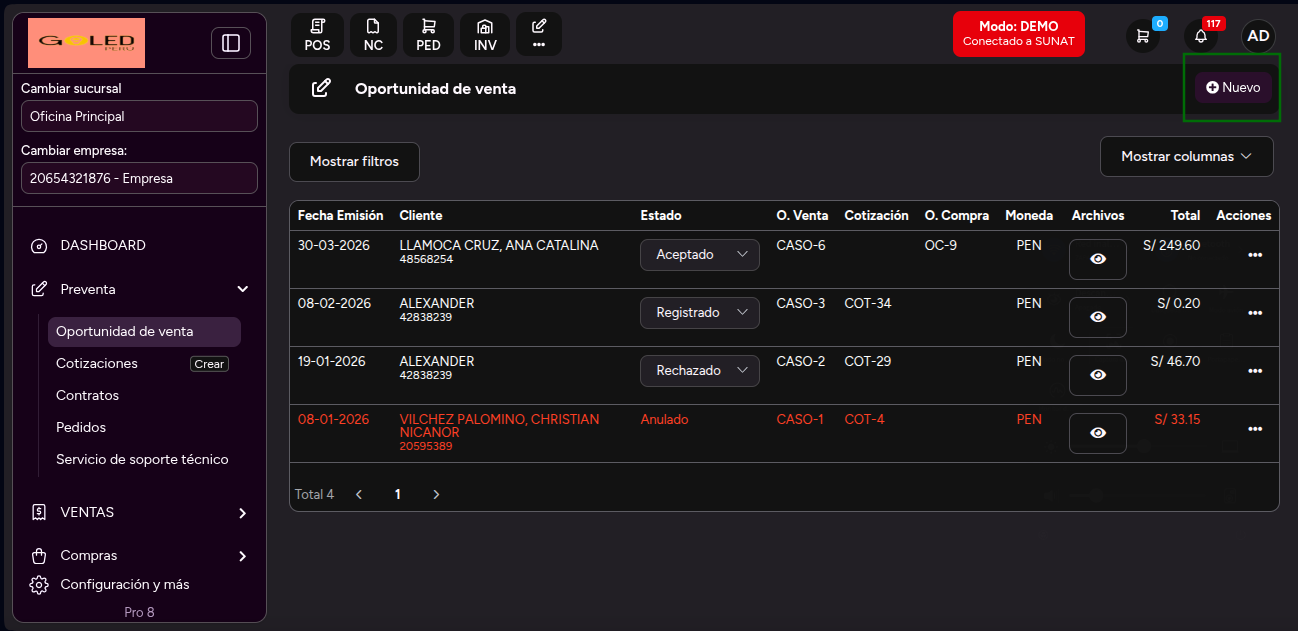Open Servicio de soporte técnico item

pos(142,460)
